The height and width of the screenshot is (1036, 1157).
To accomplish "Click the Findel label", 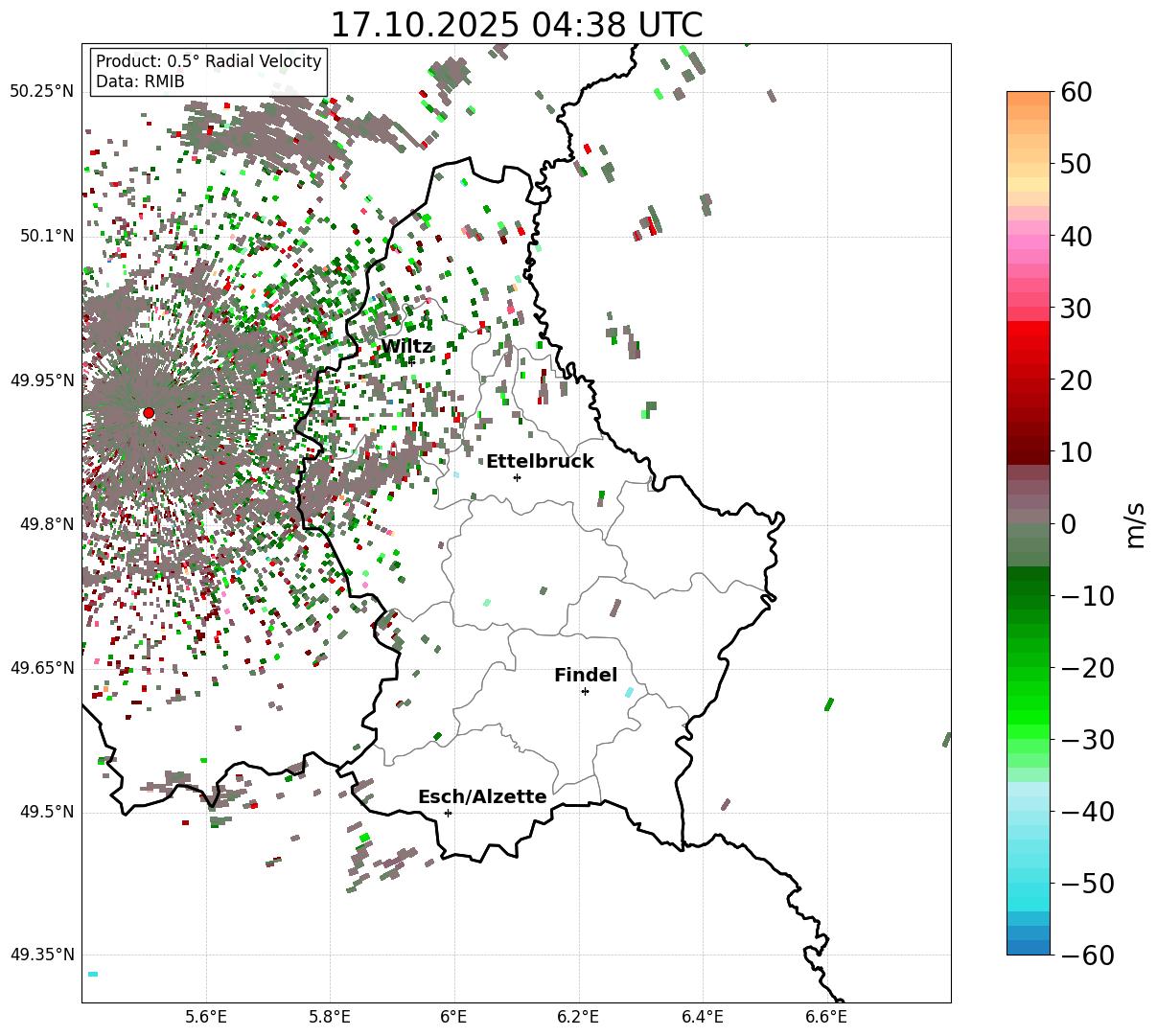I will coord(586,676).
